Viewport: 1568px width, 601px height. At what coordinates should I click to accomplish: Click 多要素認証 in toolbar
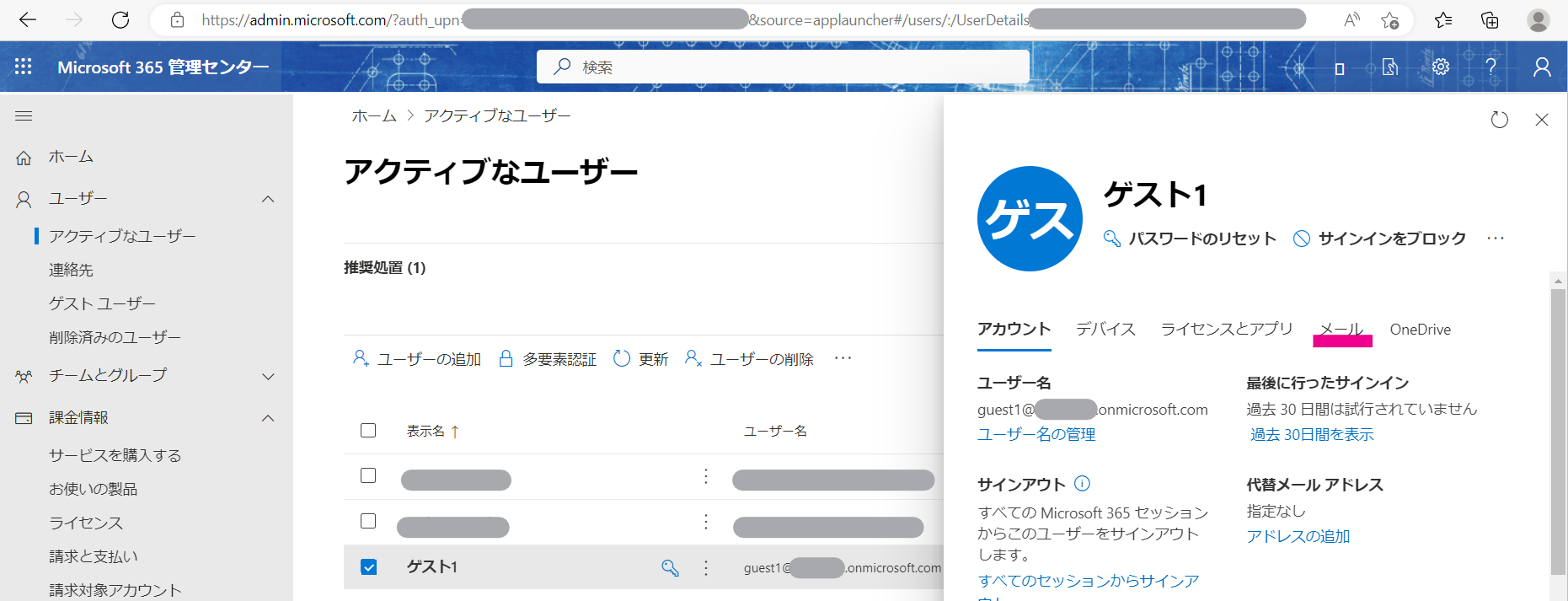click(547, 359)
